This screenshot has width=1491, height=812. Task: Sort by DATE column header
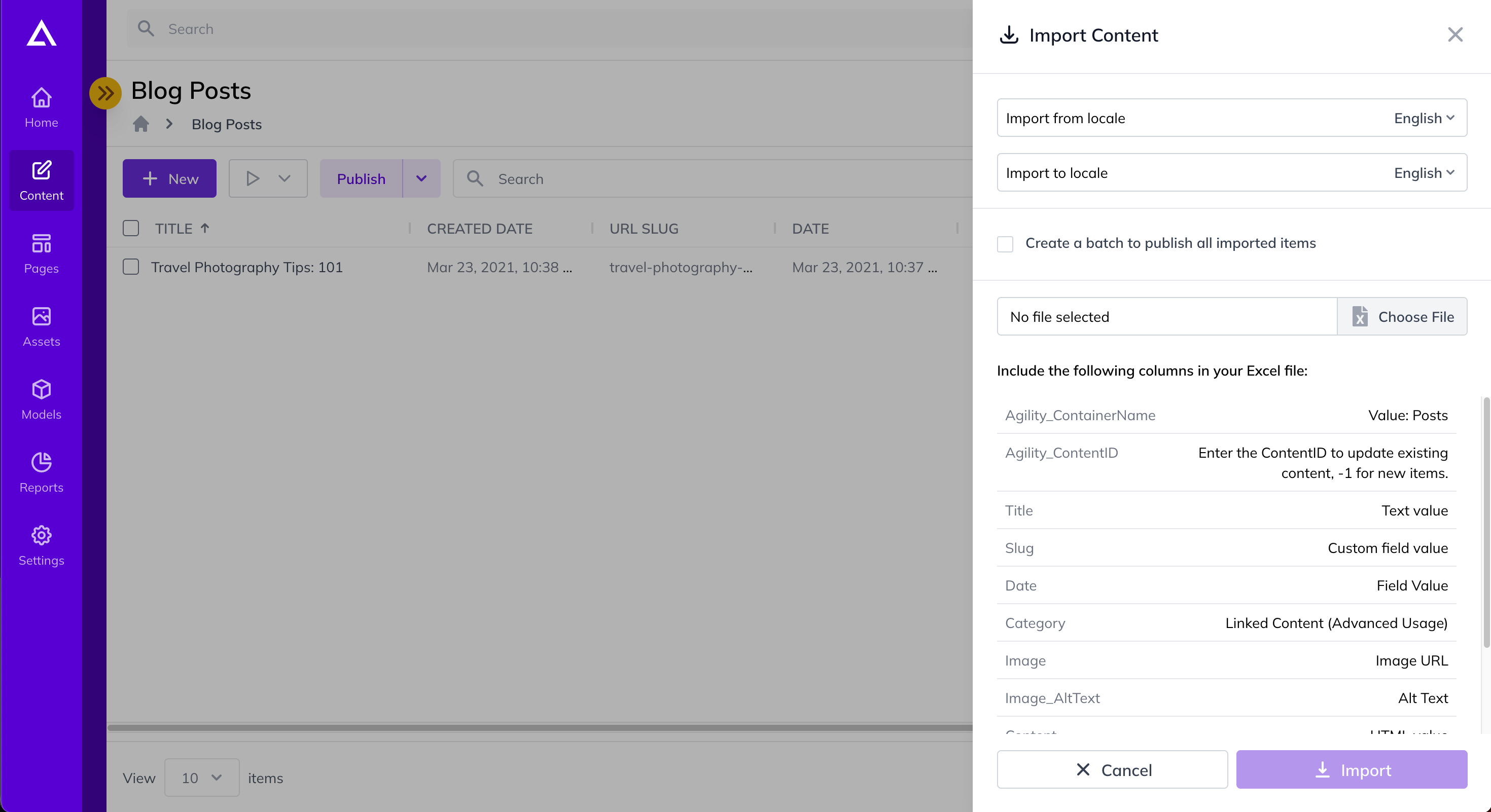click(810, 229)
